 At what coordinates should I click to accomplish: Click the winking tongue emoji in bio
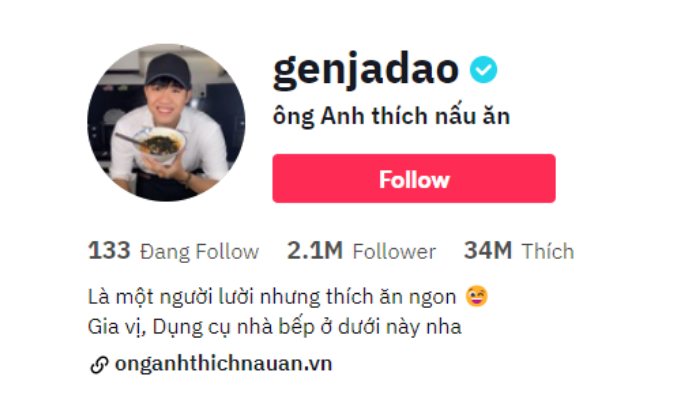click(x=476, y=296)
